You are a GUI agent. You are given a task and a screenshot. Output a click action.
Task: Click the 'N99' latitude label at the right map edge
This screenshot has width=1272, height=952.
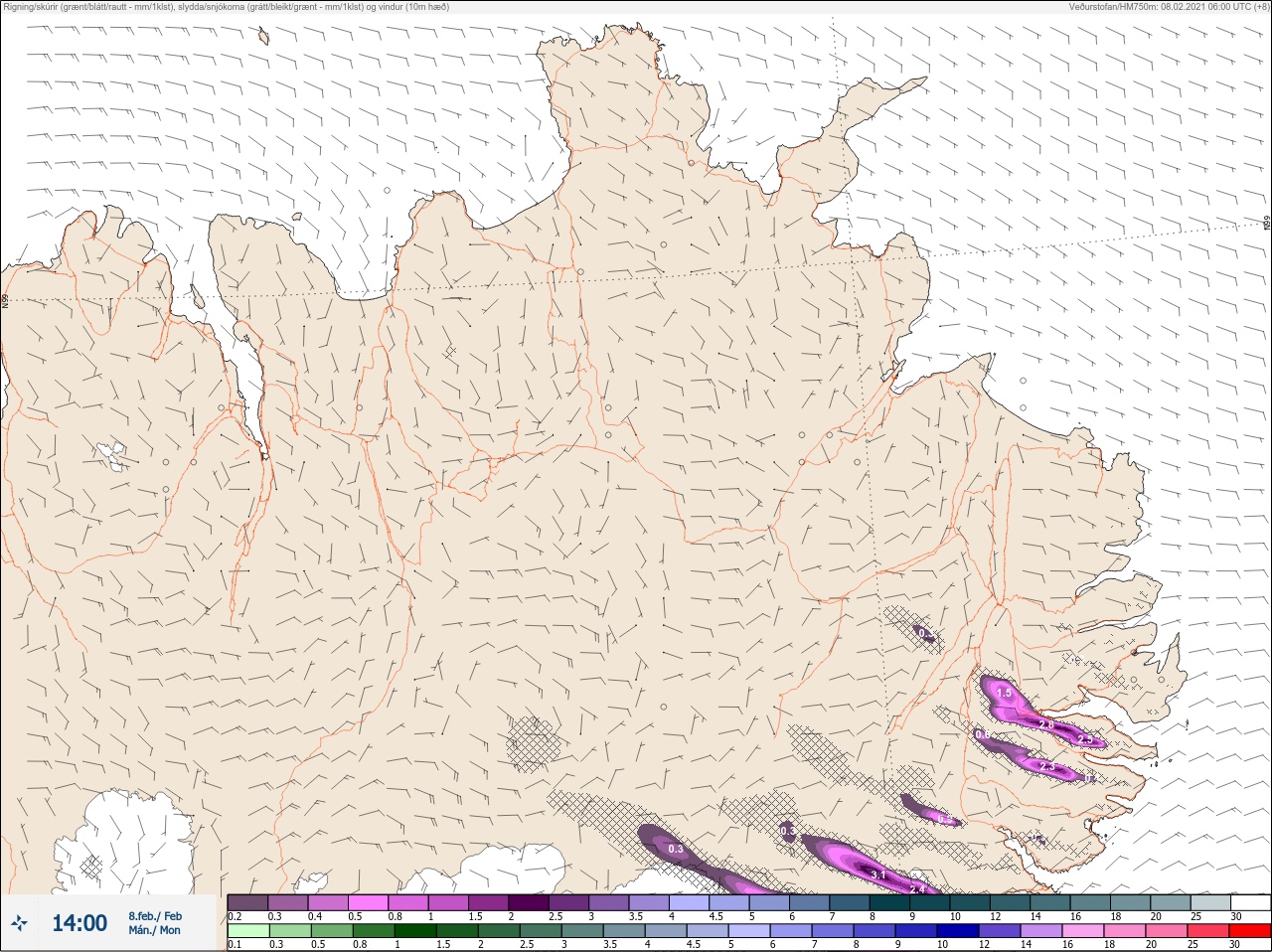pyautogui.click(x=1267, y=224)
